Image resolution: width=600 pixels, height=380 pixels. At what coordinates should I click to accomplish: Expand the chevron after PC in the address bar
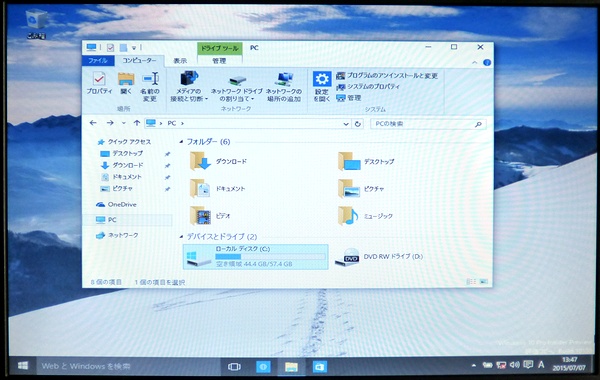[x=183, y=123]
